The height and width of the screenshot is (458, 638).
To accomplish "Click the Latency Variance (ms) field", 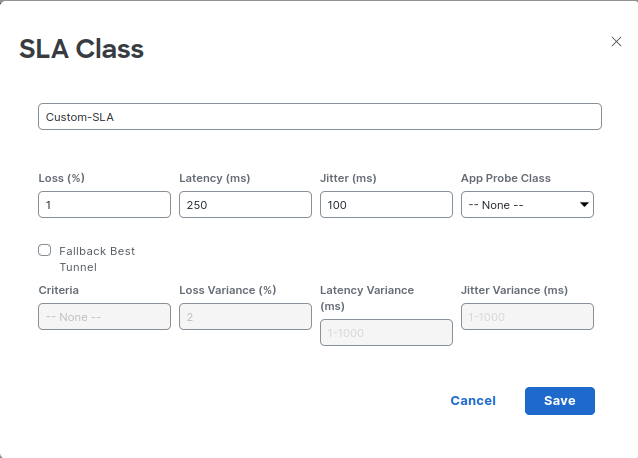I will (386, 333).
